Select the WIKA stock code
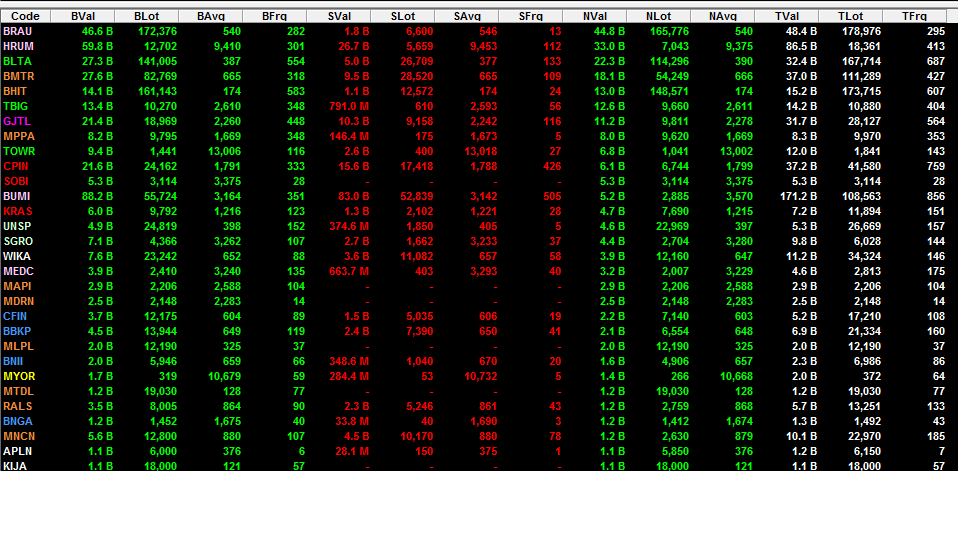 click(x=16, y=257)
